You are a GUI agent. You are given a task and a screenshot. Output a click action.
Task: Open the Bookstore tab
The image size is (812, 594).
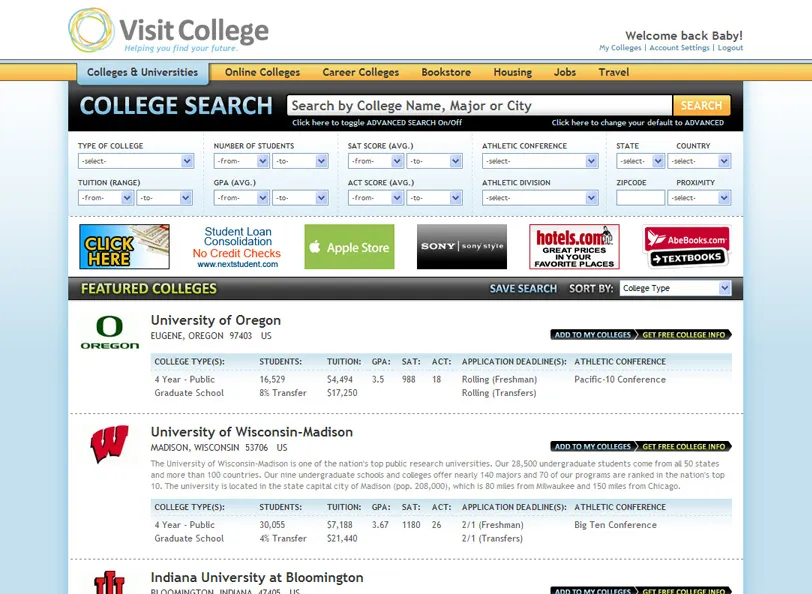[446, 73]
